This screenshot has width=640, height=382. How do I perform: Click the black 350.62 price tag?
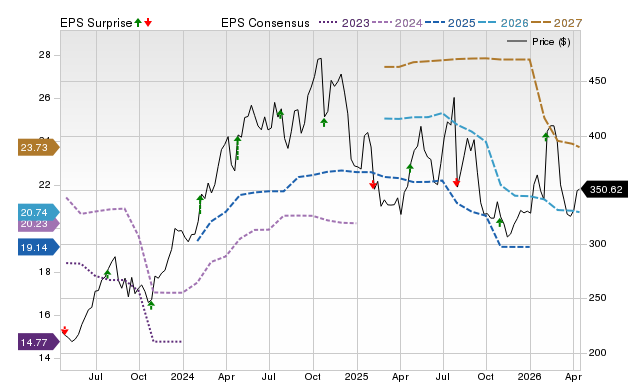[x=604, y=189]
